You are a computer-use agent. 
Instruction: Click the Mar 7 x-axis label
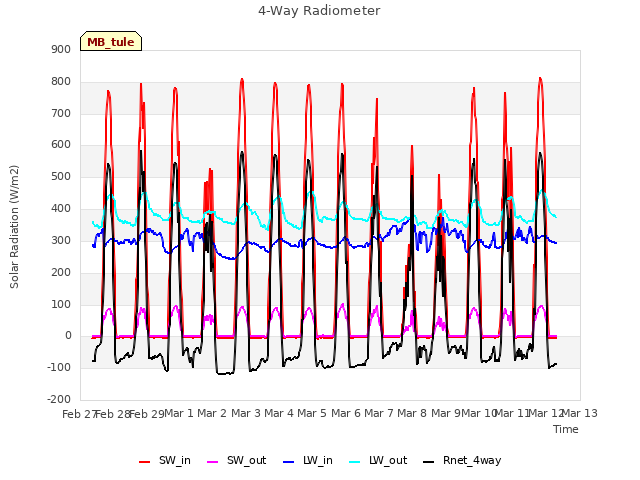pos(379,413)
